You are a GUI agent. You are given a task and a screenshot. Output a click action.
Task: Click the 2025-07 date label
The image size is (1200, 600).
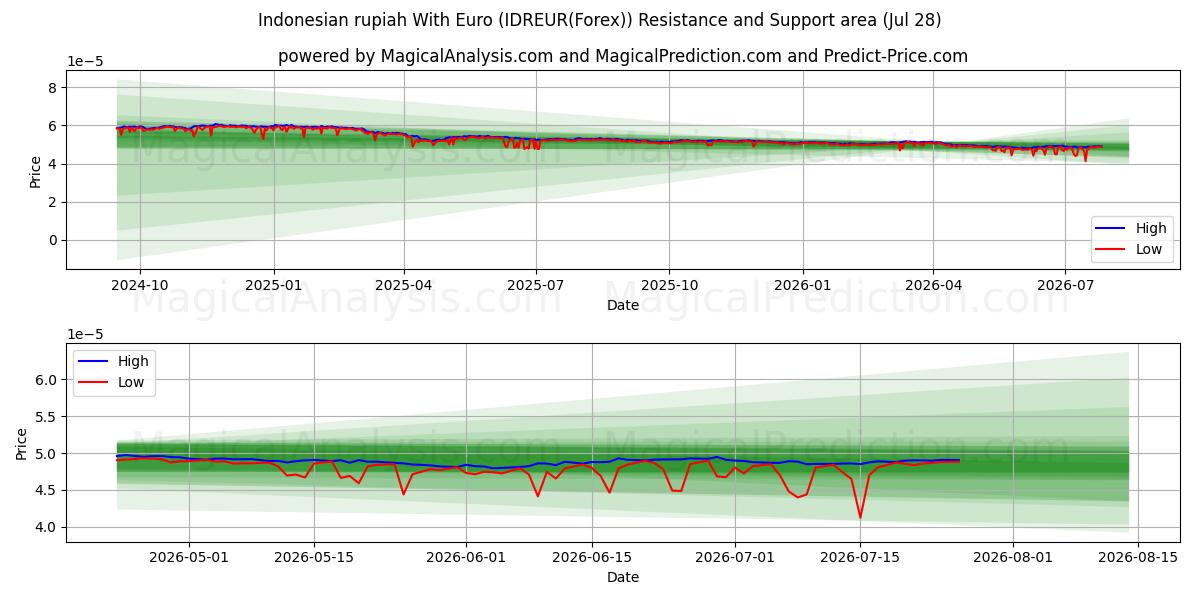[536, 287]
